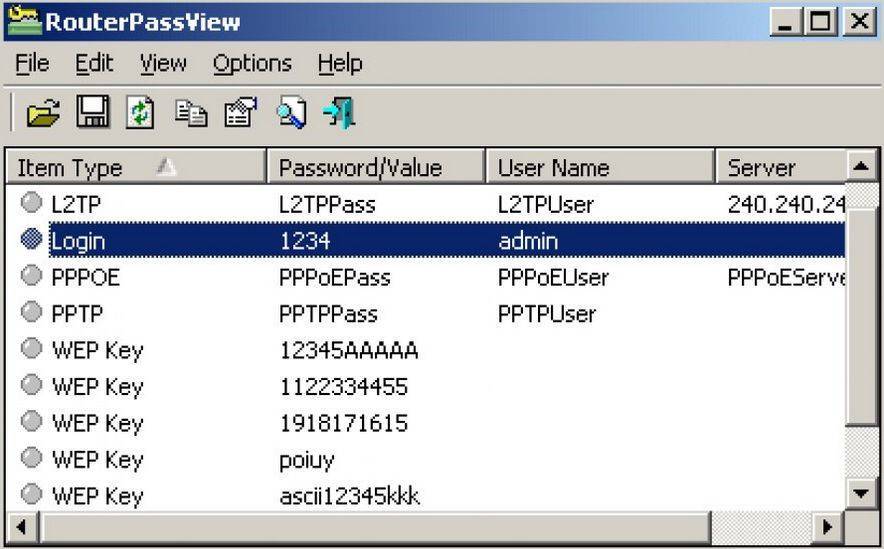The height and width of the screenshot is (549, 884).
Task: Sort by Server column header
Action: coord(781,167)
